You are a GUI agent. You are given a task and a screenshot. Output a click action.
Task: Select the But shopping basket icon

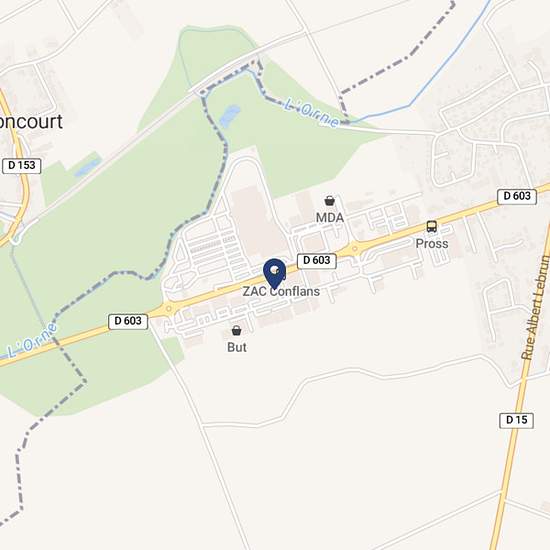pos(237,330)
